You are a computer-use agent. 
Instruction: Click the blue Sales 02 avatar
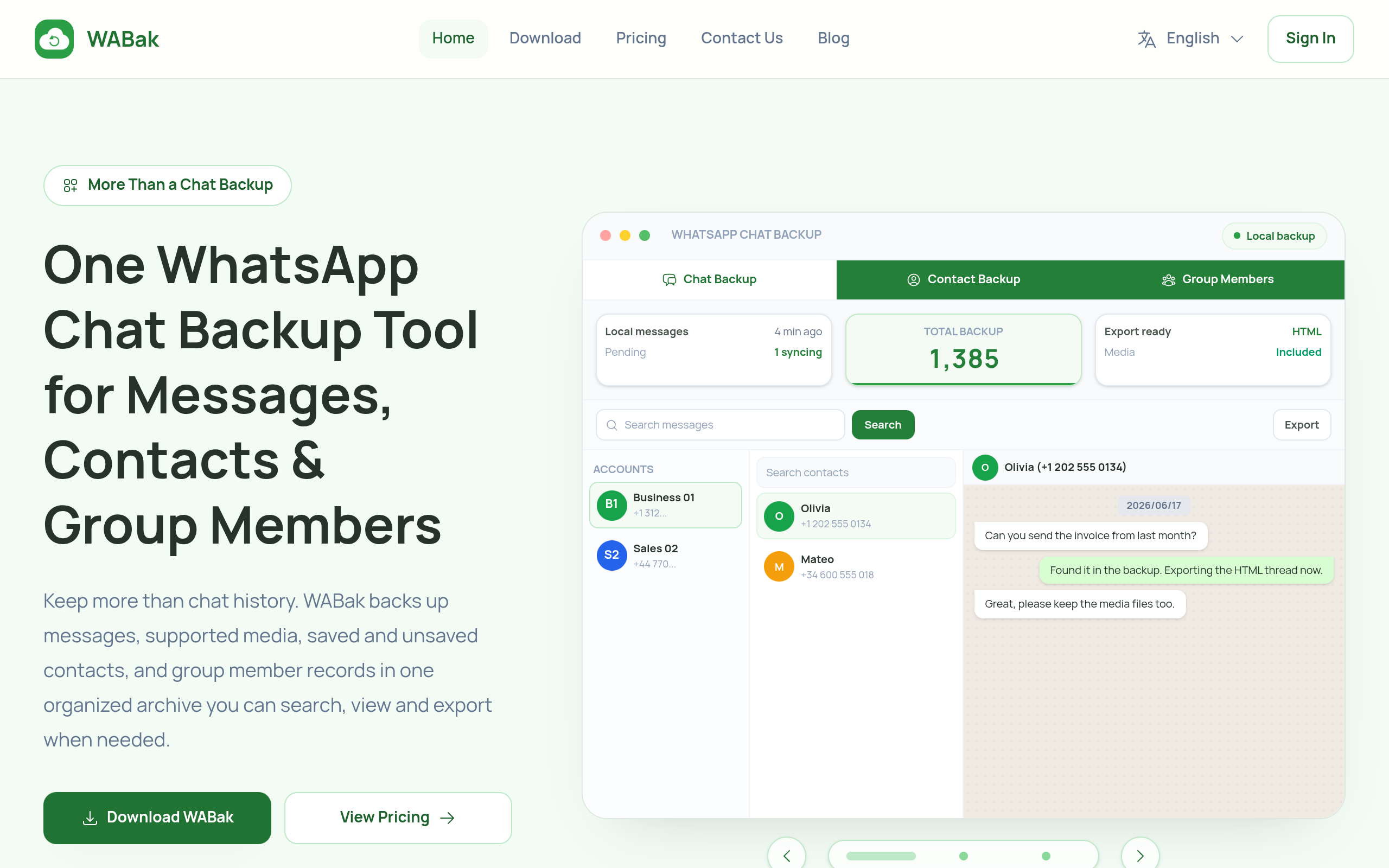(x=611, y=555)
